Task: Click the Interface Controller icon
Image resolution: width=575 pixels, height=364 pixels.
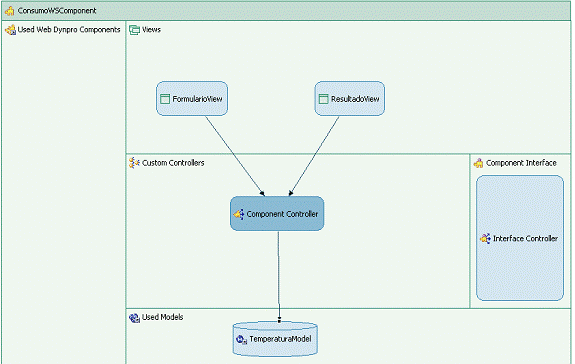Action: point(485,239)
